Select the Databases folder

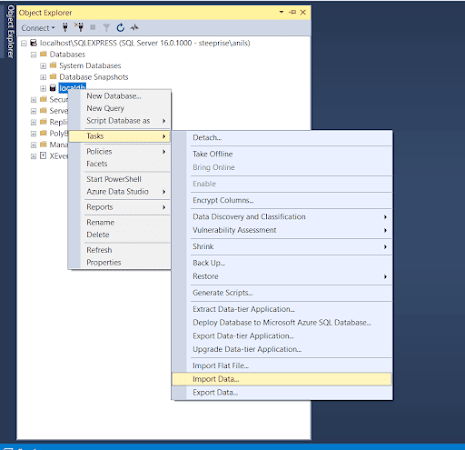67,54
